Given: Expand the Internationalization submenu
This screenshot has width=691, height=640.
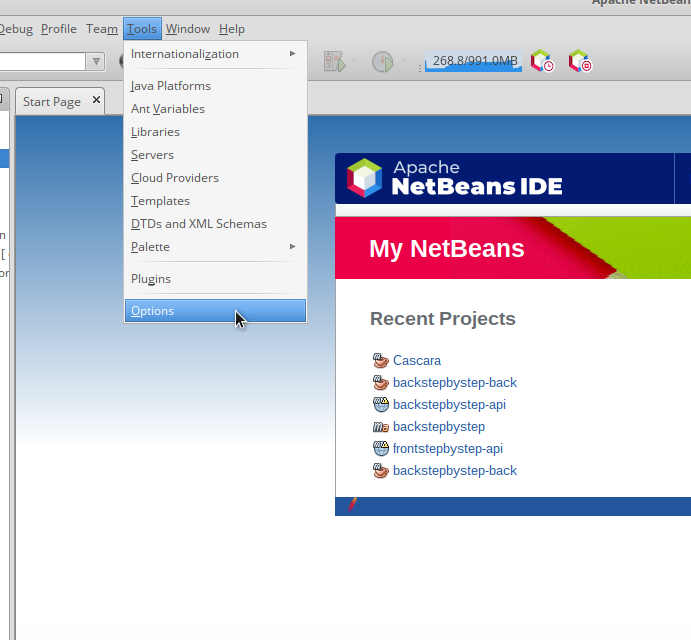Looking at the screenshot, I should [x=215, y=54].
